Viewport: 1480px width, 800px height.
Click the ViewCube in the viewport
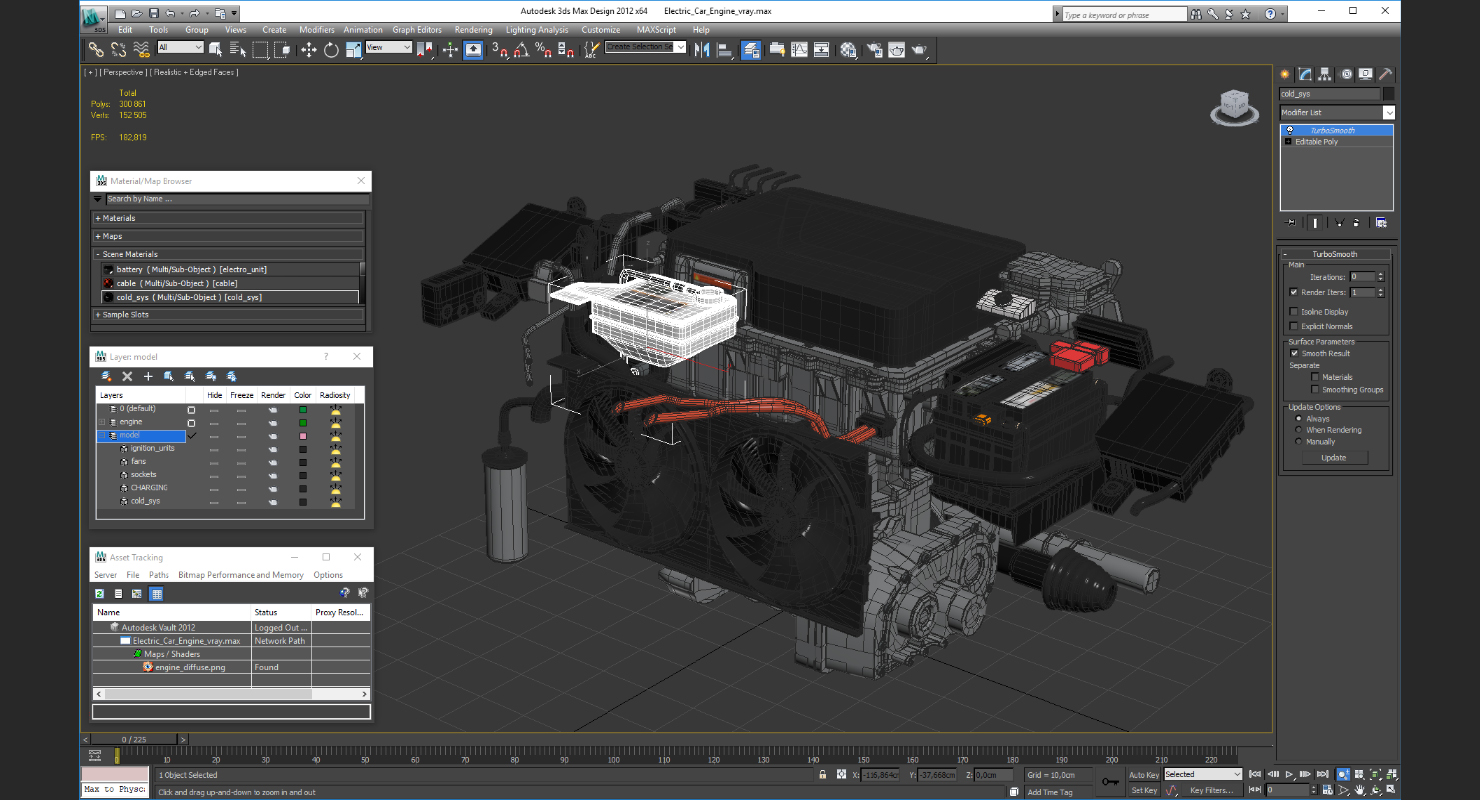[x=1234, y=106]
